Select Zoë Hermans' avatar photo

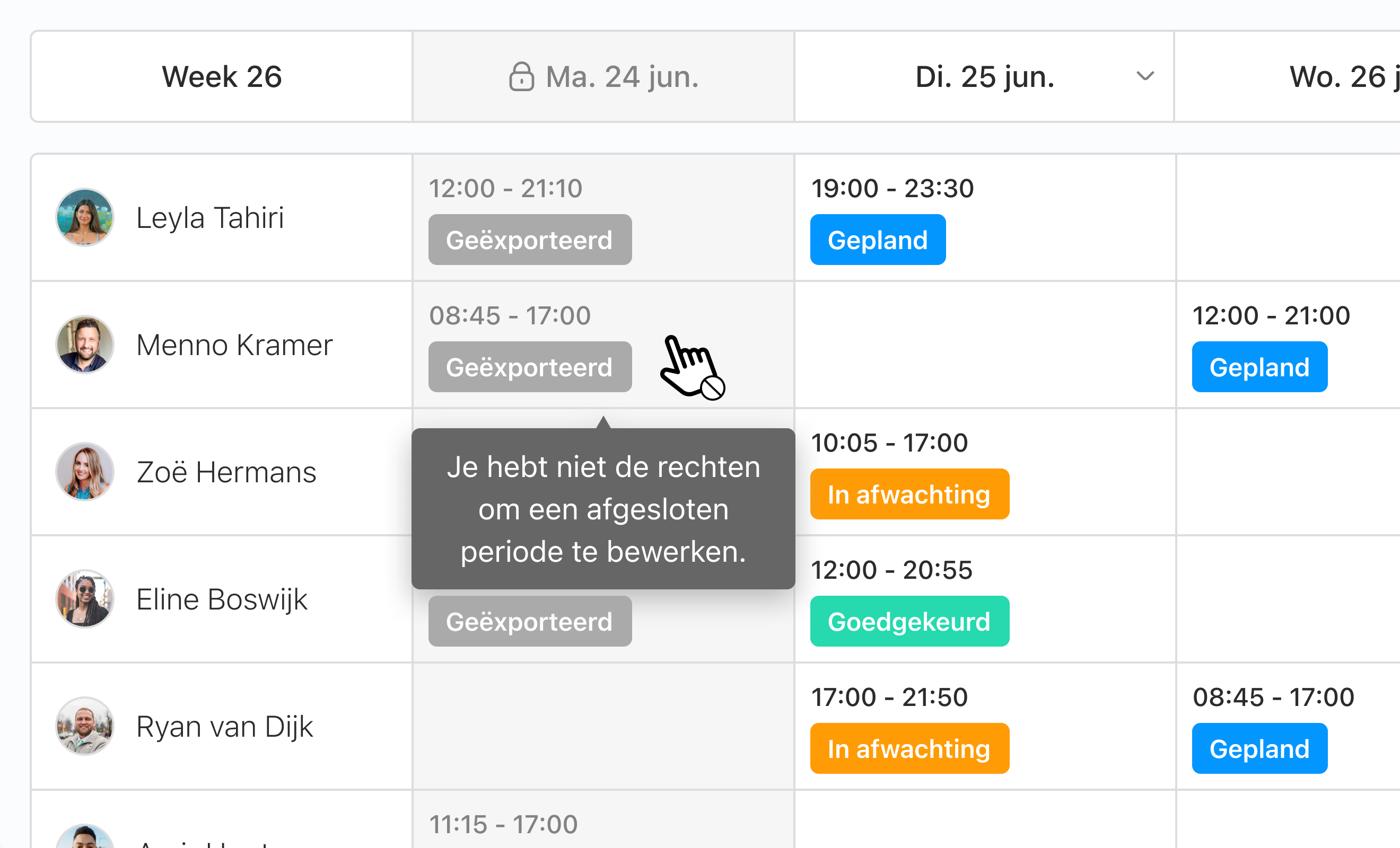coord(85,471)
